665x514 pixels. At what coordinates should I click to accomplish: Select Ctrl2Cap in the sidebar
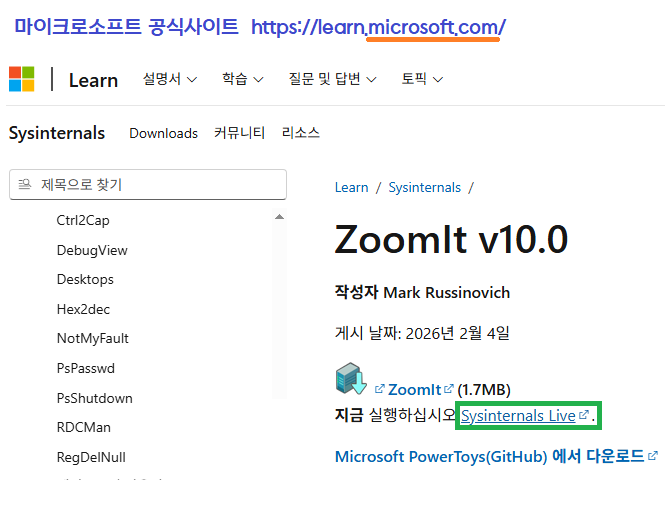[x=83, y=221]
